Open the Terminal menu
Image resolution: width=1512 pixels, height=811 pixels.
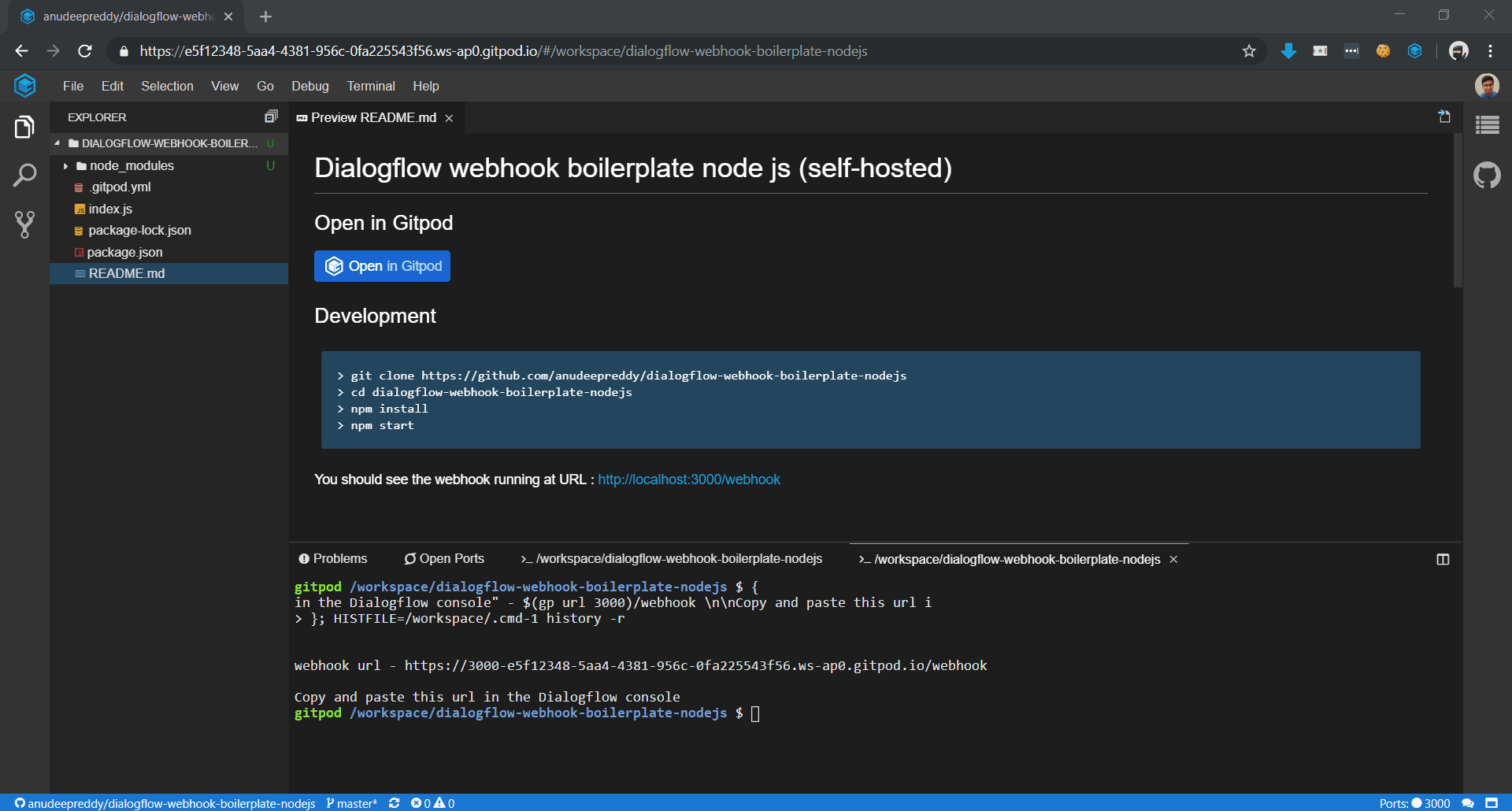[371, 86]
